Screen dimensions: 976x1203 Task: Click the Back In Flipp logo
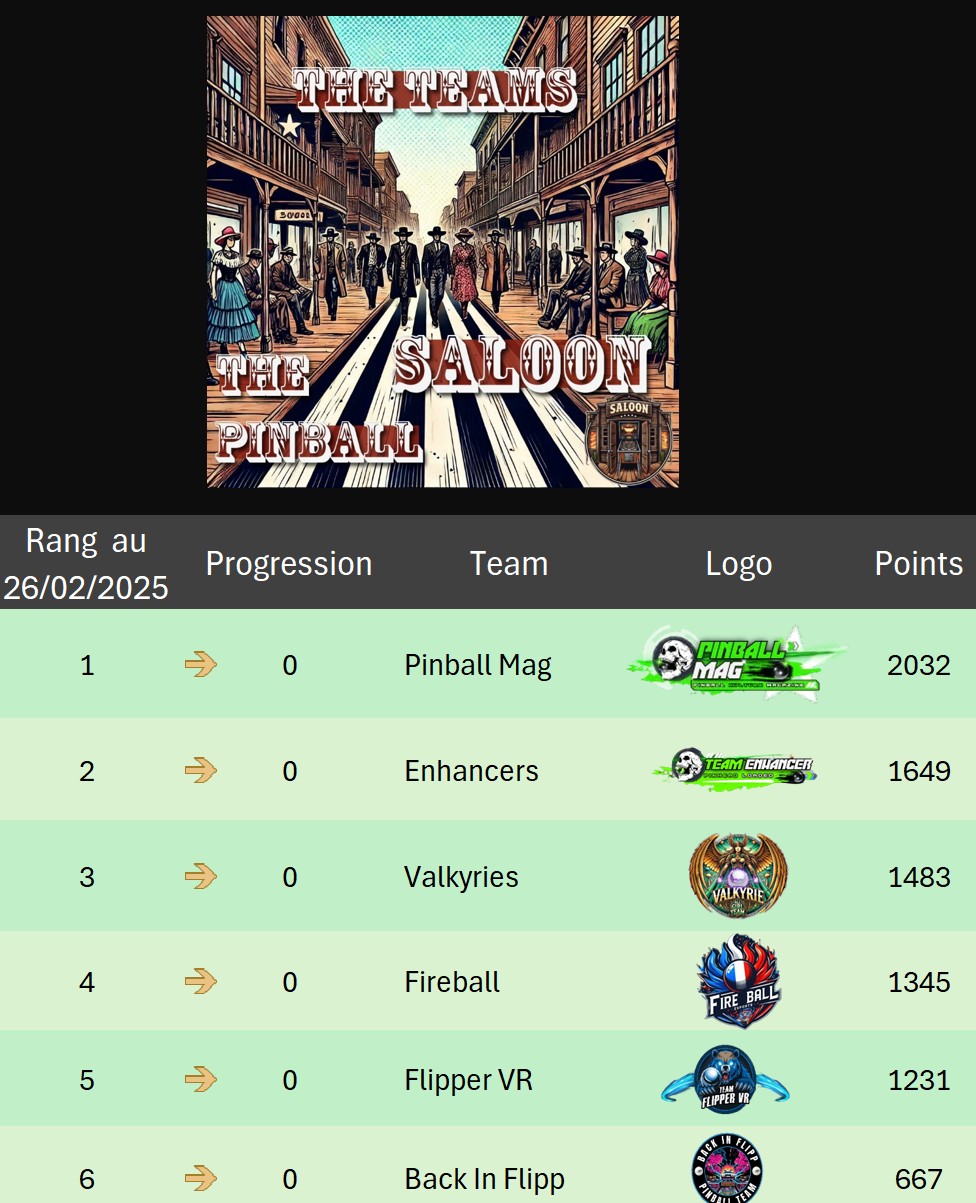coord(728,1169)
